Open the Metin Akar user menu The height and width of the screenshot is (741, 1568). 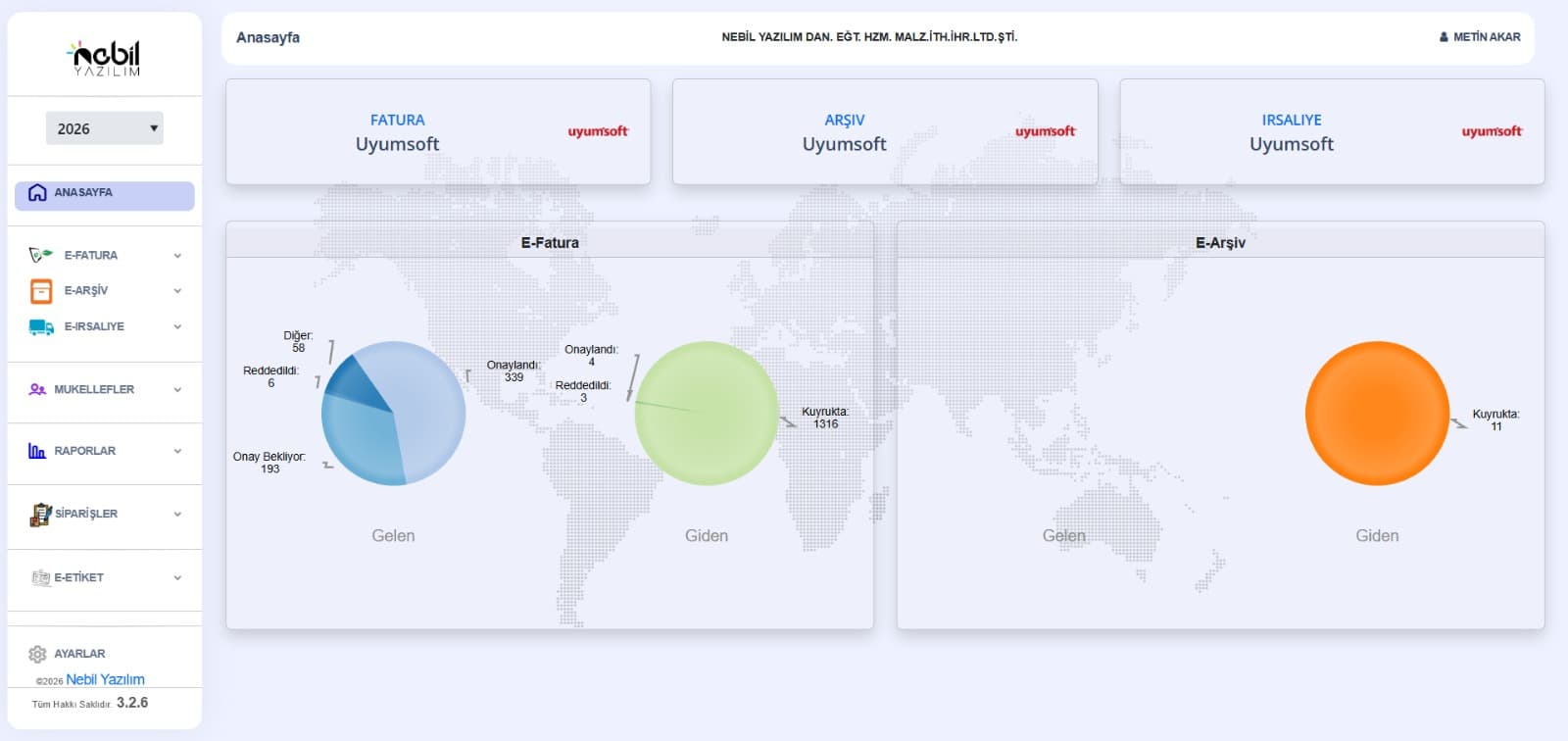pos(1480,37)
